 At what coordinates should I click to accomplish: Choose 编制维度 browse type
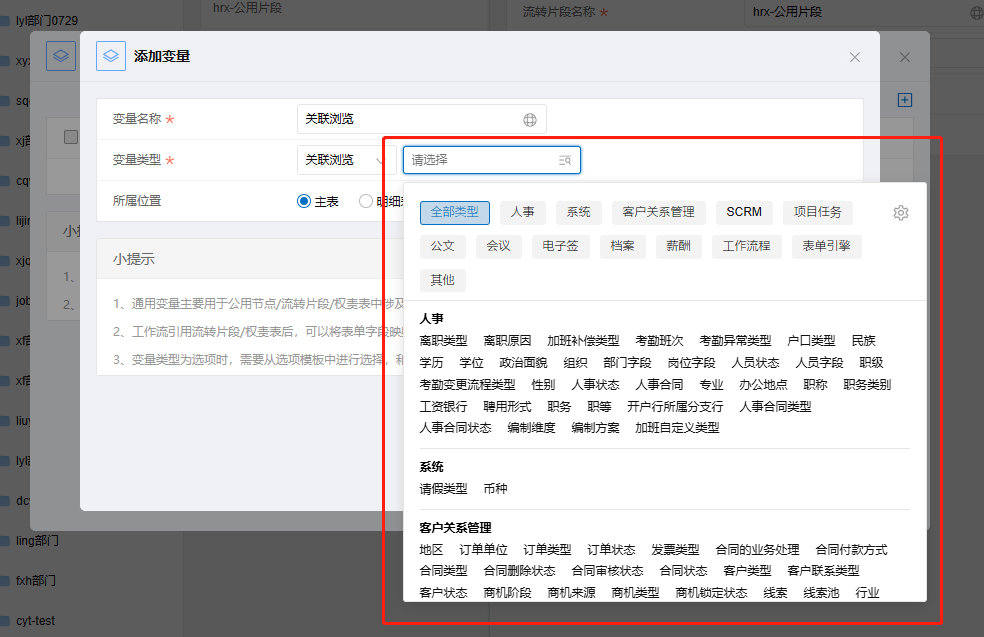point(531,428)
